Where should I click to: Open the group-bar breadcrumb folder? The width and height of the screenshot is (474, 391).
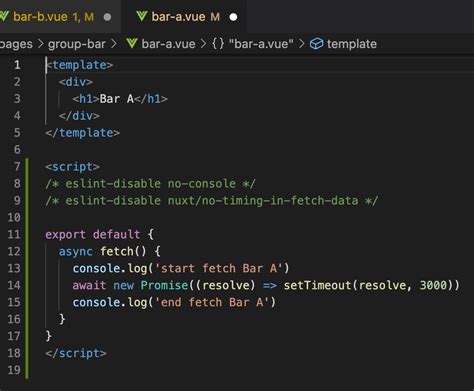pos(77,44)
